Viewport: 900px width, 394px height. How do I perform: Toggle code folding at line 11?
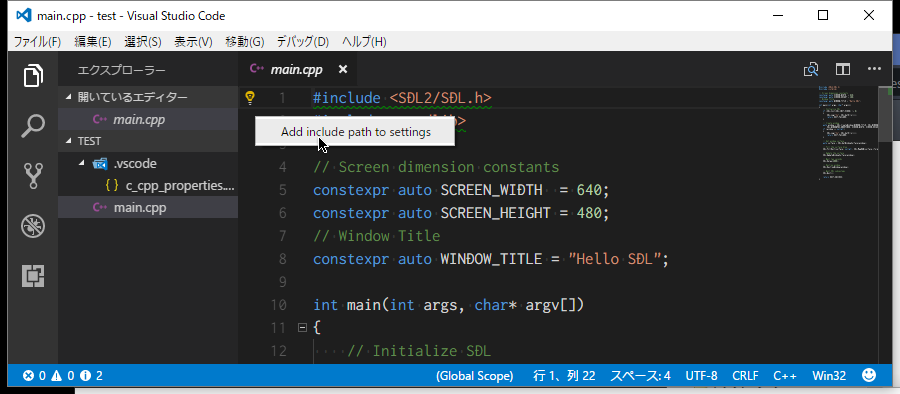point(302,328)
